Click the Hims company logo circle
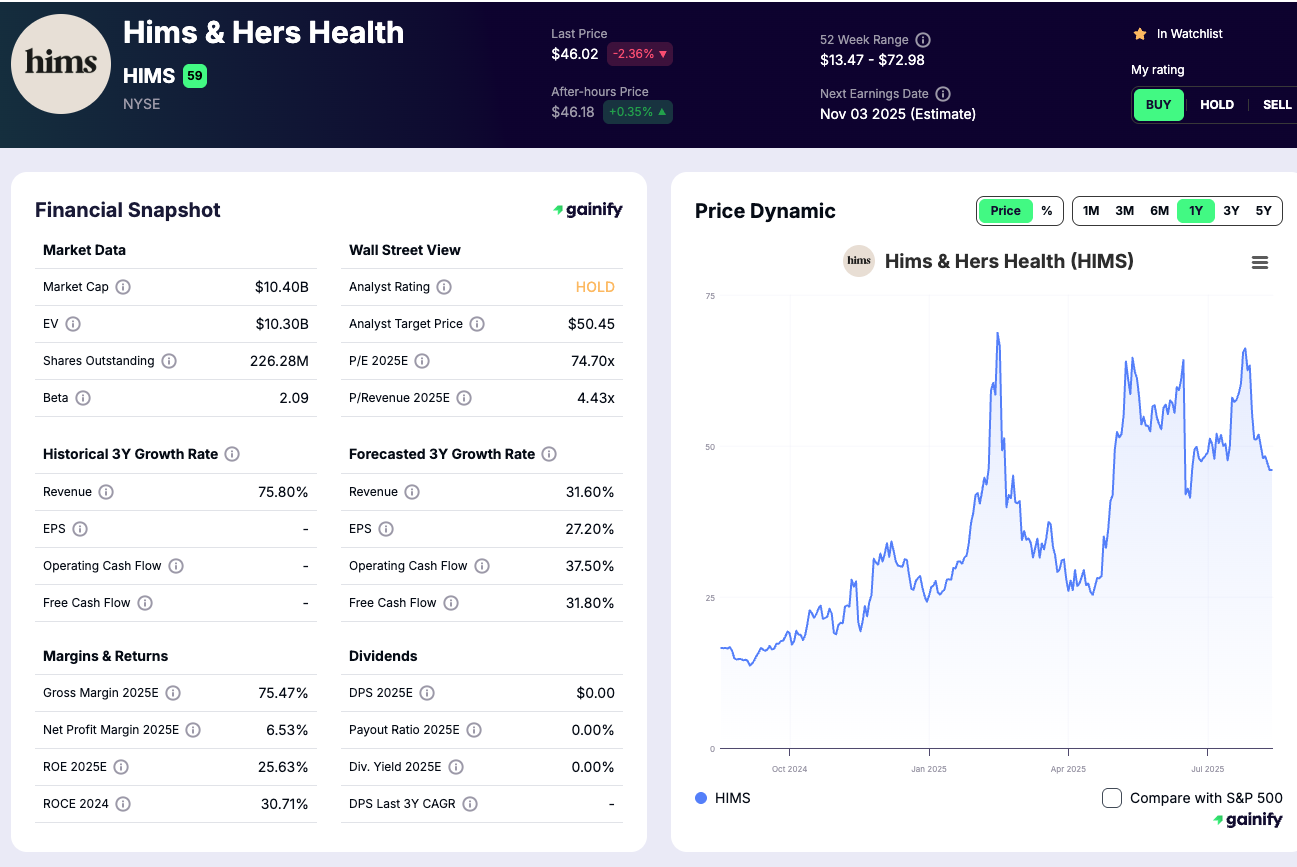Image resolution: width=1297 pixels, height=867 pixels. [x=61, y=64]
